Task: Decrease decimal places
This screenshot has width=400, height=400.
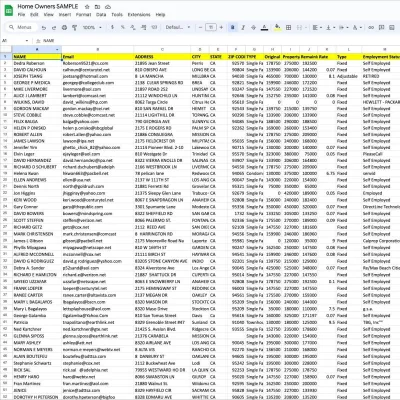Action: 133,27
